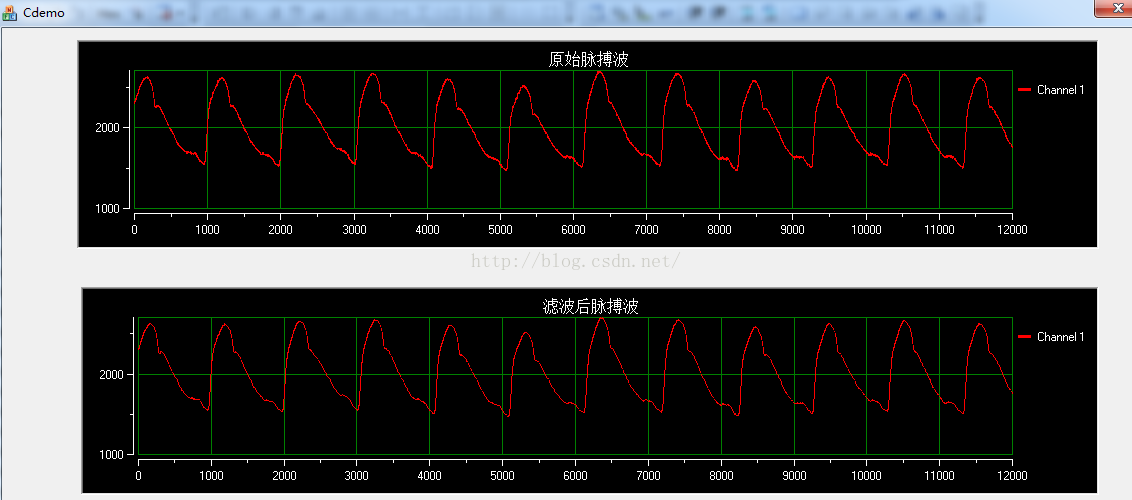Viewport: 1132px width, 500px height.
Task: Click x-axis label 12000 in 滤波后脉搏波 chart
Action: [x=1012, y=475]
